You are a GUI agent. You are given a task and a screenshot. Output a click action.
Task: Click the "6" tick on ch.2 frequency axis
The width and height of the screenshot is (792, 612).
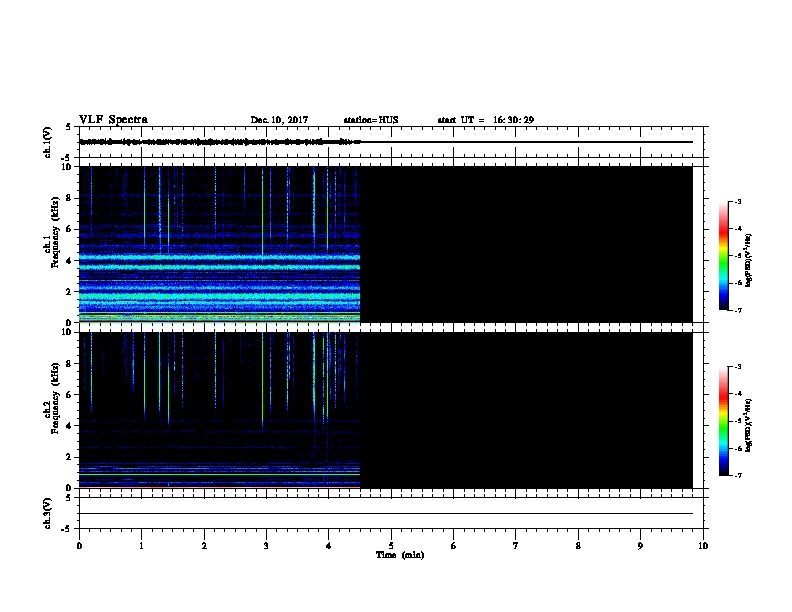pos(69,395)
